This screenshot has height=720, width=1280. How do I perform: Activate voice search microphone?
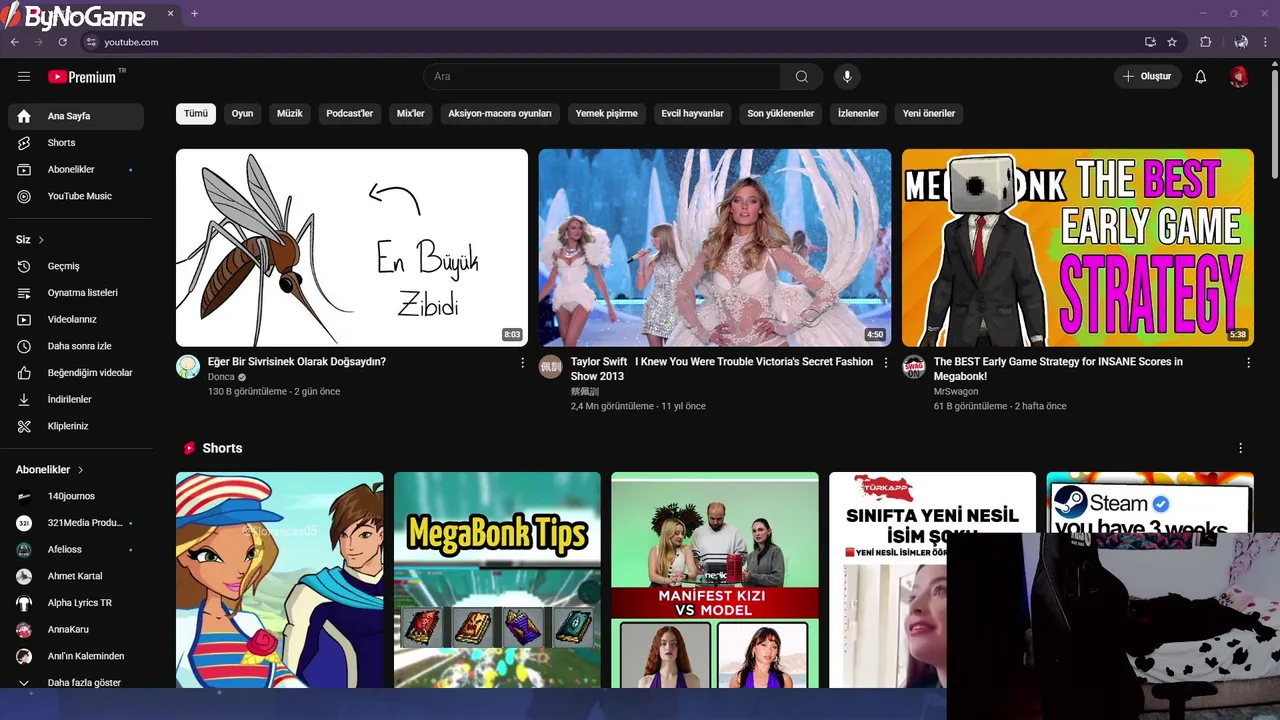pyautogui.click(x=847, y=77)
